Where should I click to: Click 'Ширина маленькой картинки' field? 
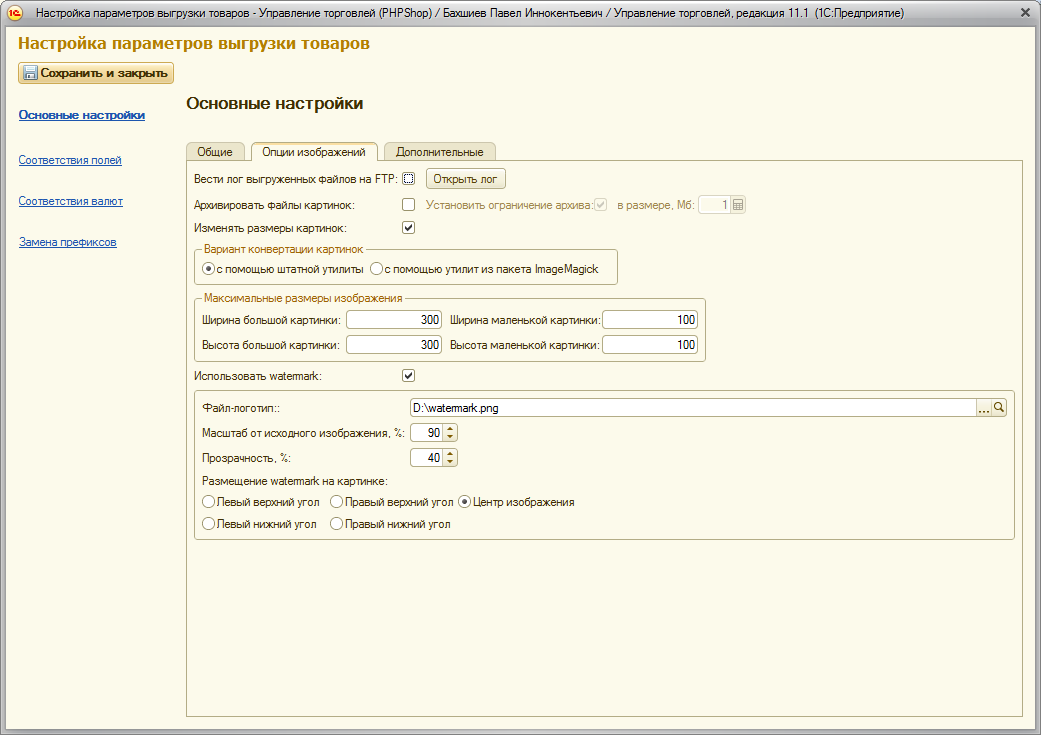pos(650,320)
